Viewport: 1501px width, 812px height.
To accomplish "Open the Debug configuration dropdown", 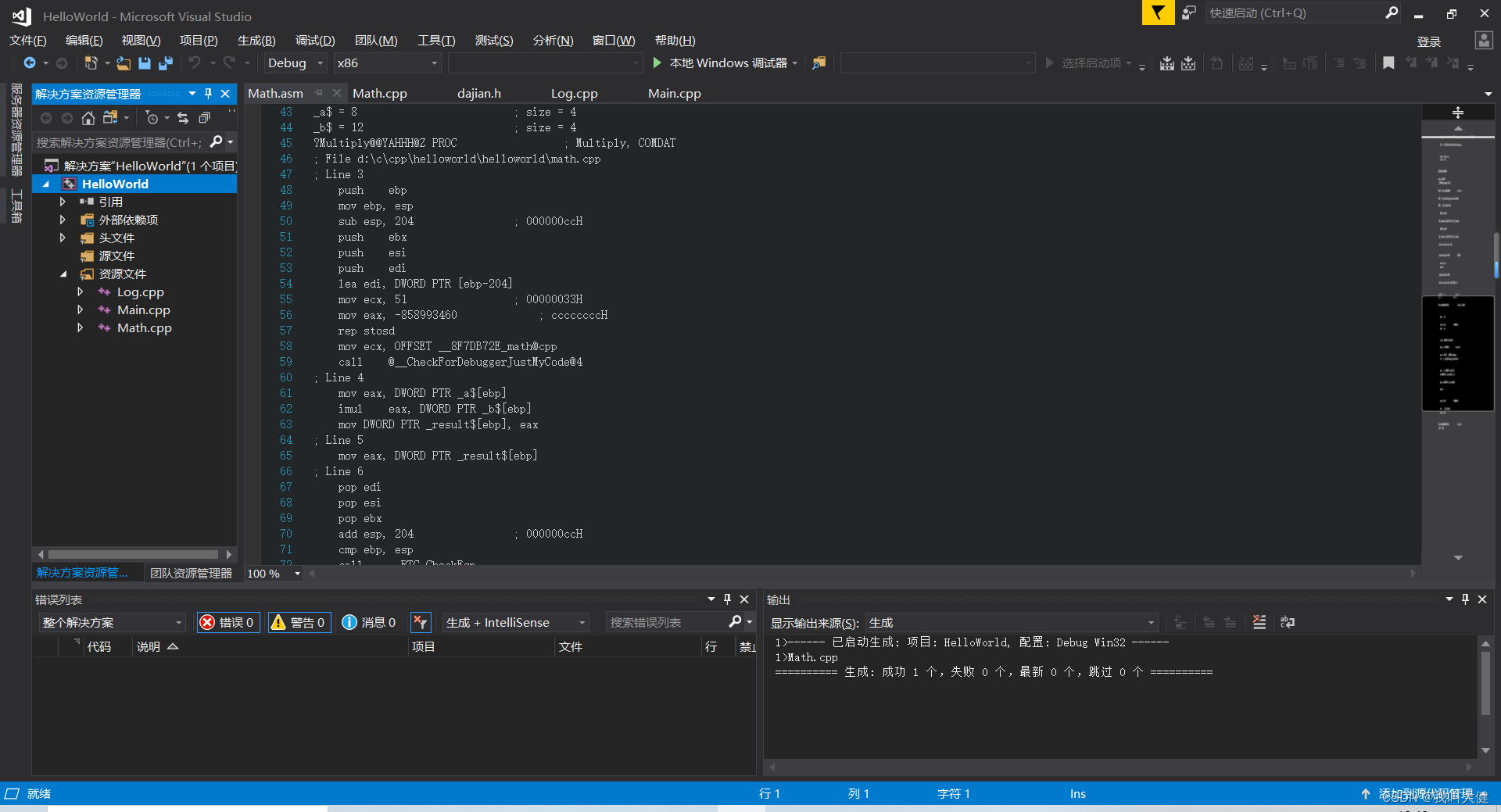I will (x=295, y=63).
